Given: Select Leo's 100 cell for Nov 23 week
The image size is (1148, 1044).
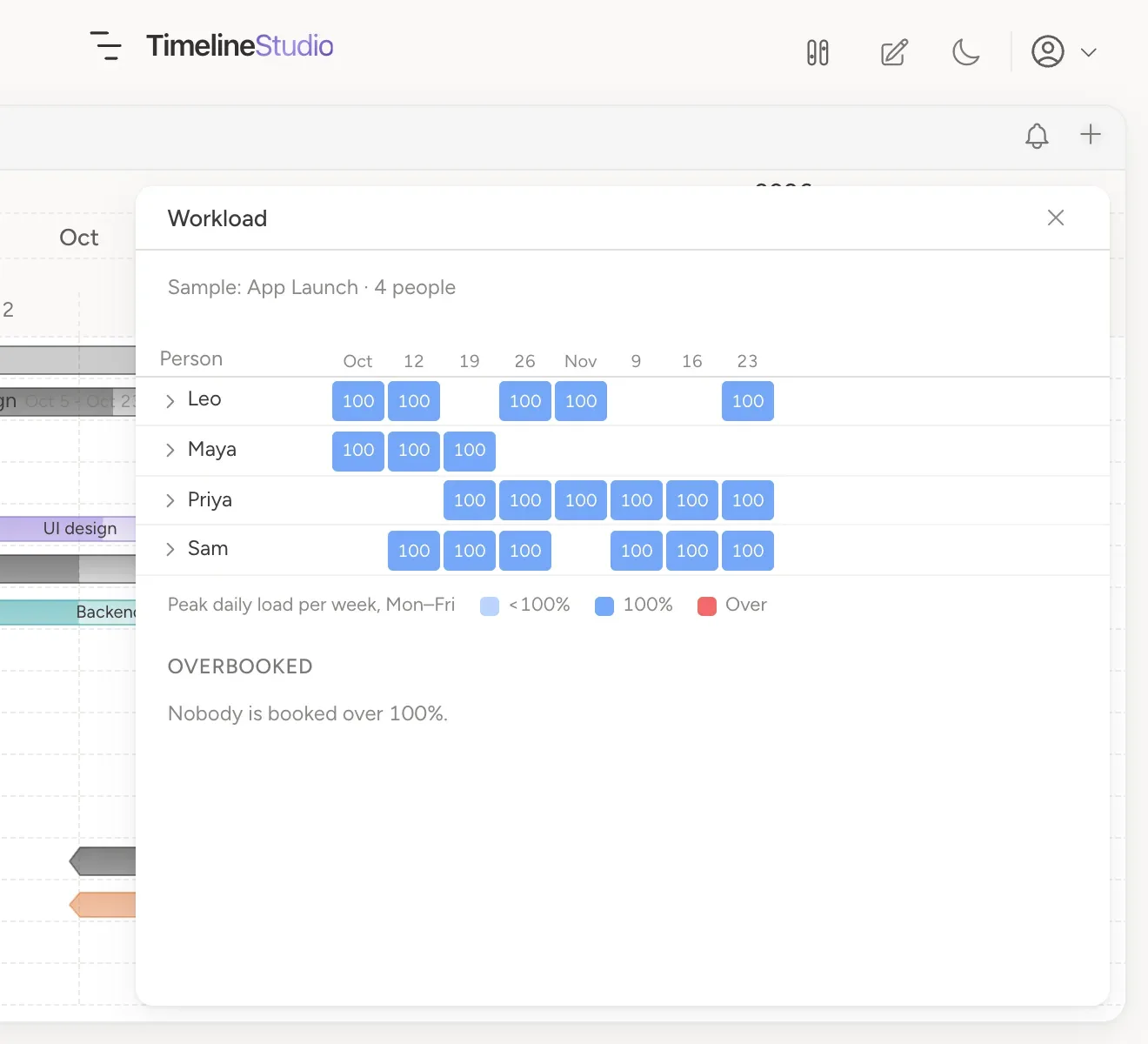Looking at the screenshot, I should [x=748, y=401].
